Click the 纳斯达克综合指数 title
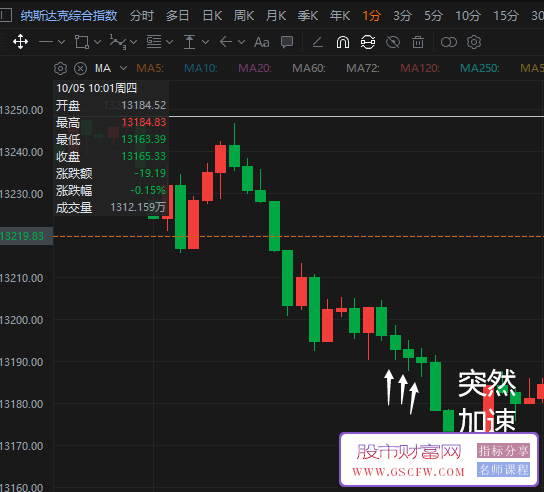The width and height of the screenshot is (544, 492). [x=69, y=16]
